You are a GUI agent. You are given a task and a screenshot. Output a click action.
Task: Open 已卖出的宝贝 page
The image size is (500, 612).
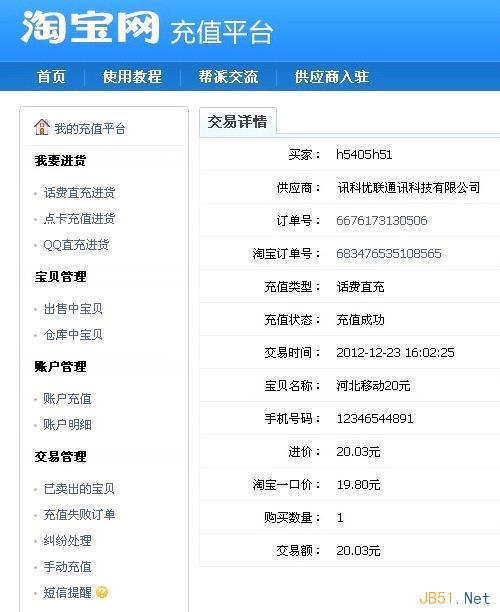pyautogui.click(x=79, y=488)
